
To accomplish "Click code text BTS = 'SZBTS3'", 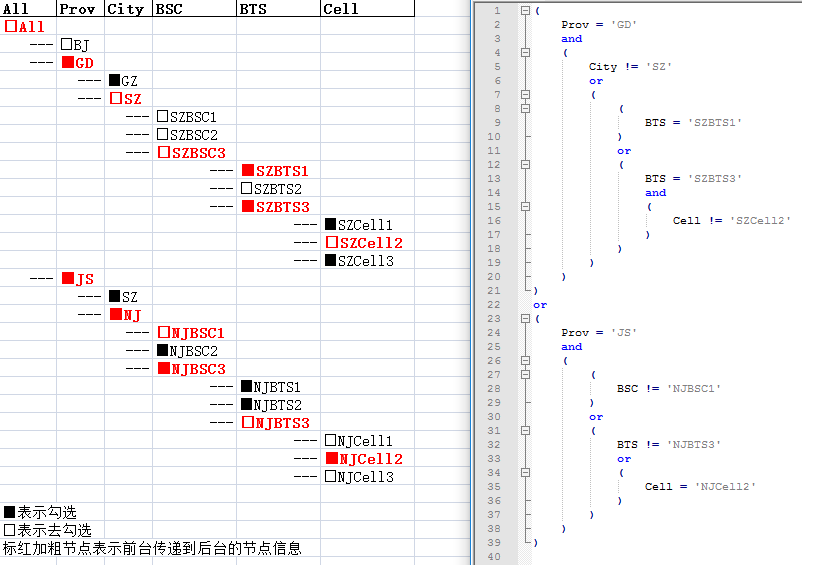I will tap(693, 179).
